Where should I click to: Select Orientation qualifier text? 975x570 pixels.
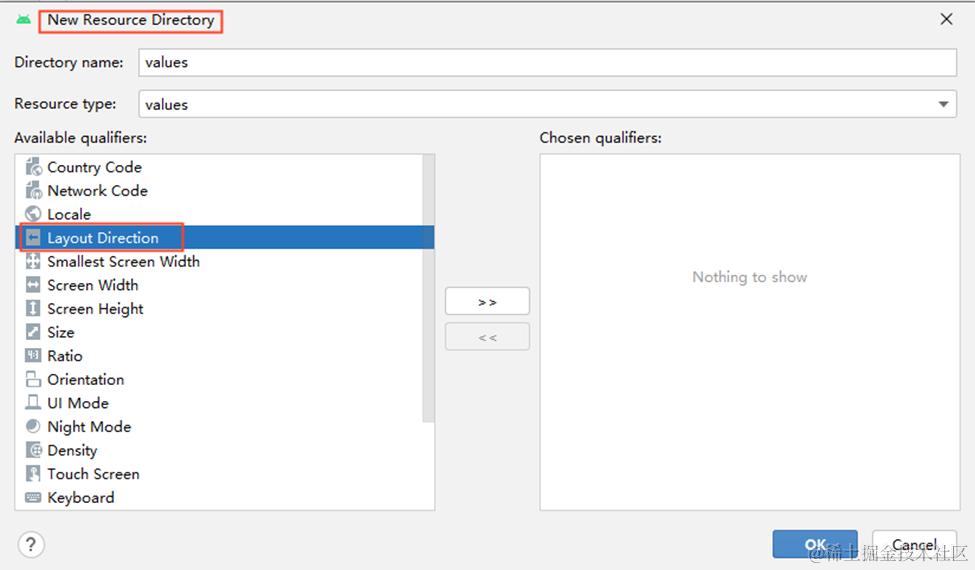pos(86,380)
